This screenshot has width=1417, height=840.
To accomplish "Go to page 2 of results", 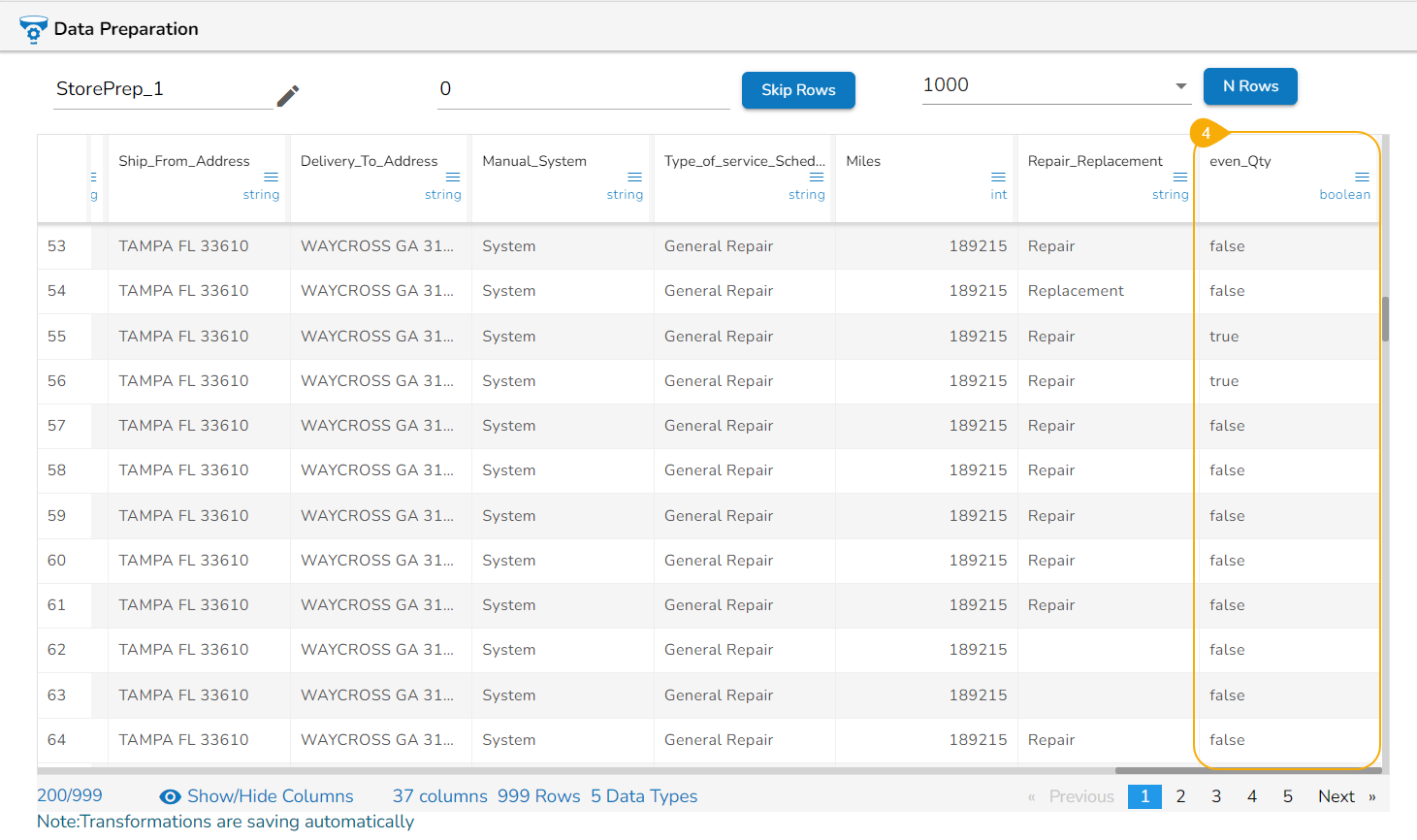I will click(x=1180, y=796).
